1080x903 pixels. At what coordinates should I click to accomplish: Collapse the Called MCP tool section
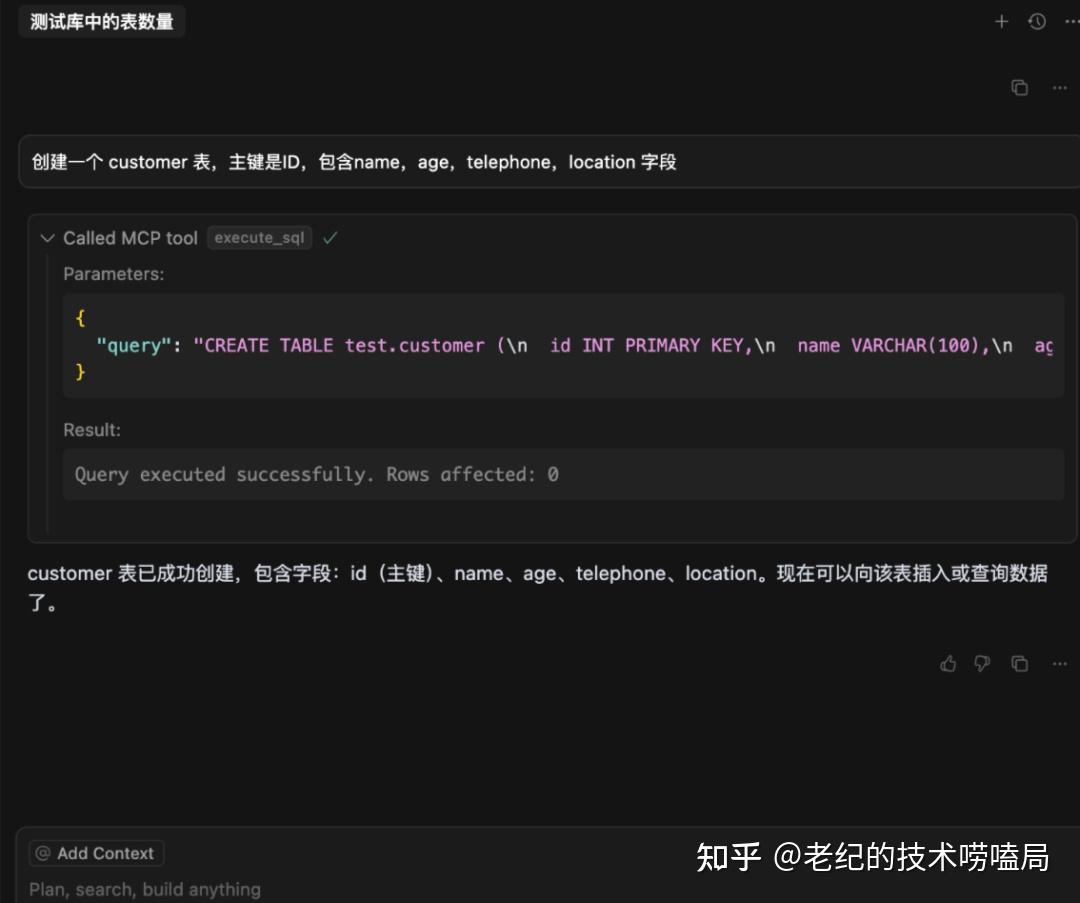47,237
